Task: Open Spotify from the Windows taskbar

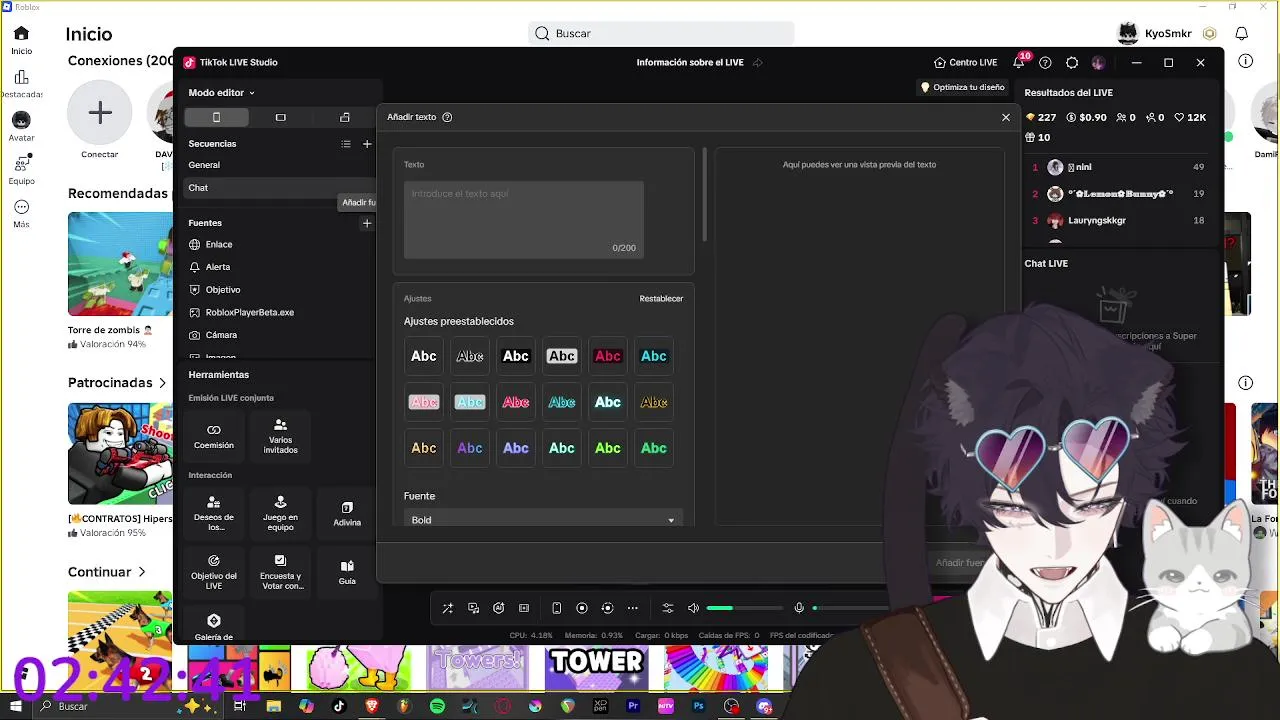Action: coord(437,706)
